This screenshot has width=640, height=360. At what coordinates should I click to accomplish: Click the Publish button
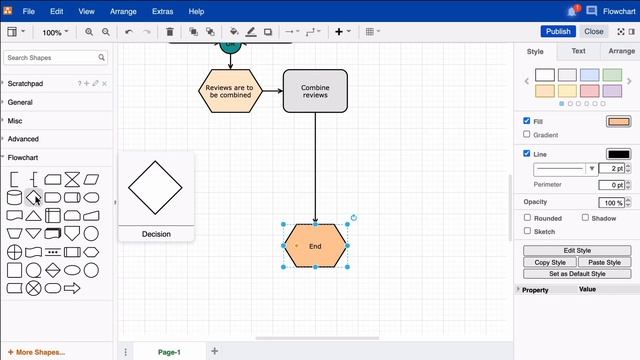[x=558, y=31]
